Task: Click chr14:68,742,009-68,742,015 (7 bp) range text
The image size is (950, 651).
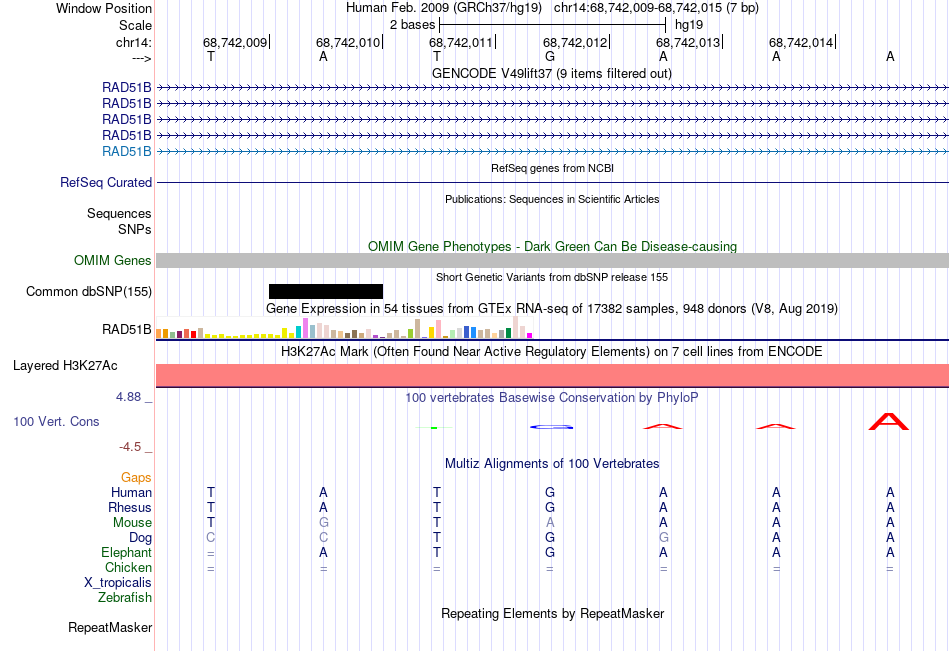Action: point(656,8)
